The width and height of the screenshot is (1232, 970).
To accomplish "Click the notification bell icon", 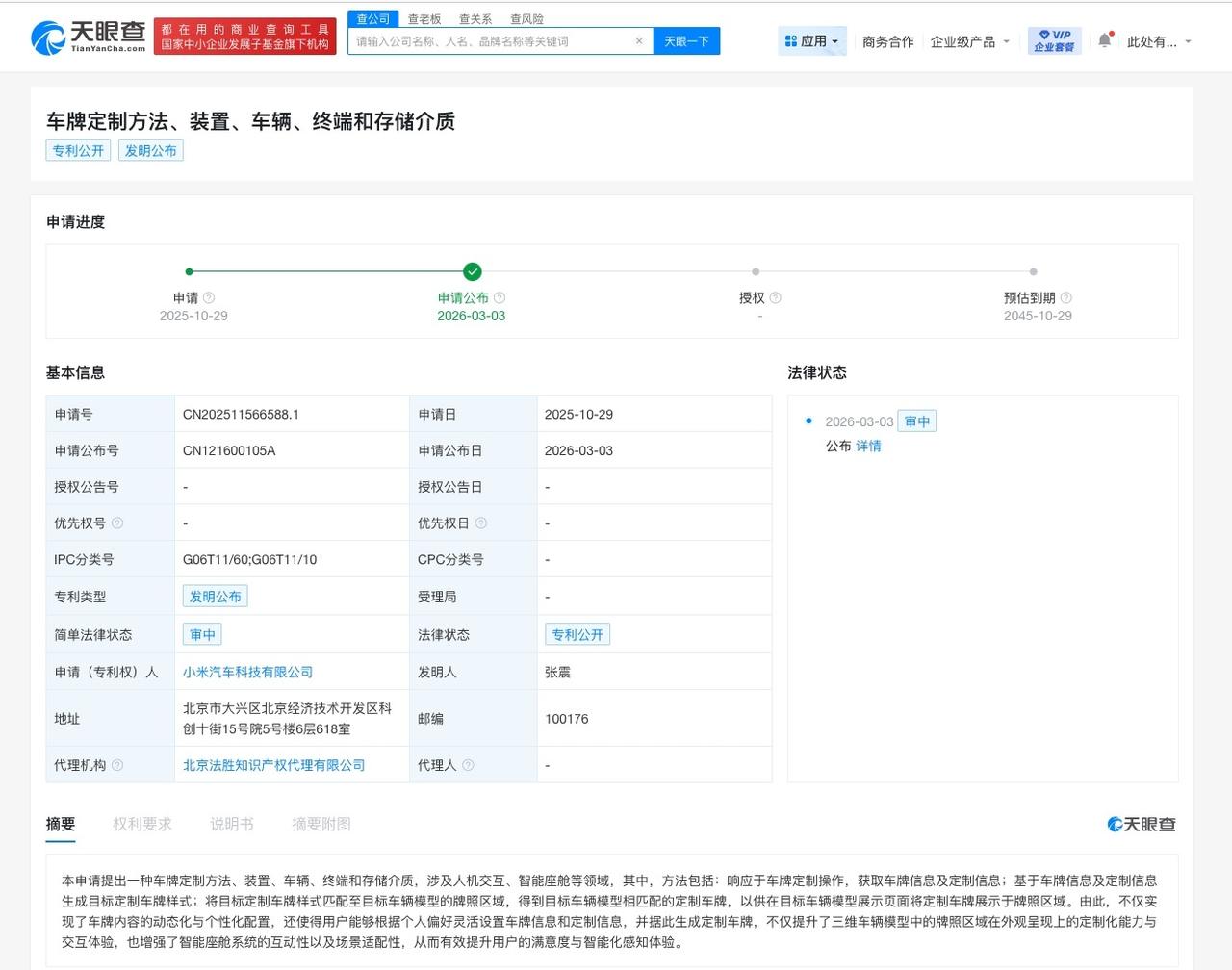I will coord(1103,40).
